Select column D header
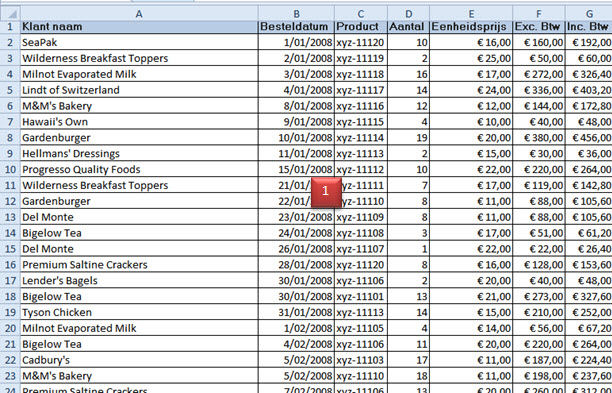Viewport: 612px width, 393px height. coord(408,14)
